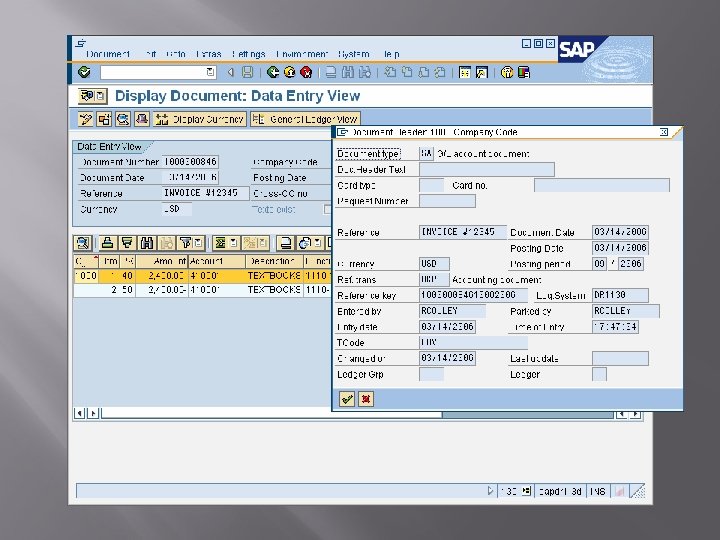
Task: Click the grid's horizontal scrollbar left arrow
Action: pyautogui.click(x=78, y=411)
